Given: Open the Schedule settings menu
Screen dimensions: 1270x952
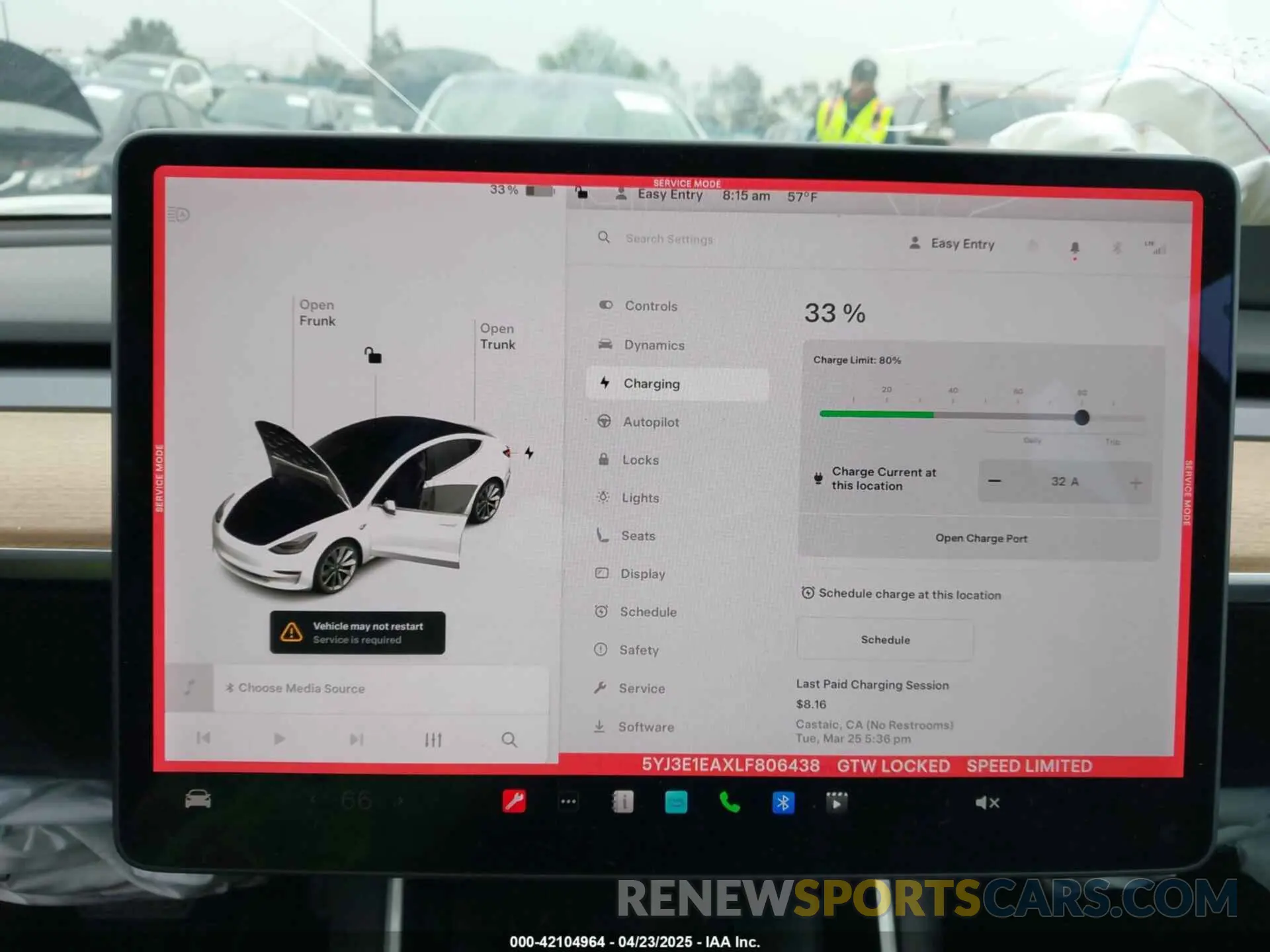Looking at the screenshot, I should (636, 612).
